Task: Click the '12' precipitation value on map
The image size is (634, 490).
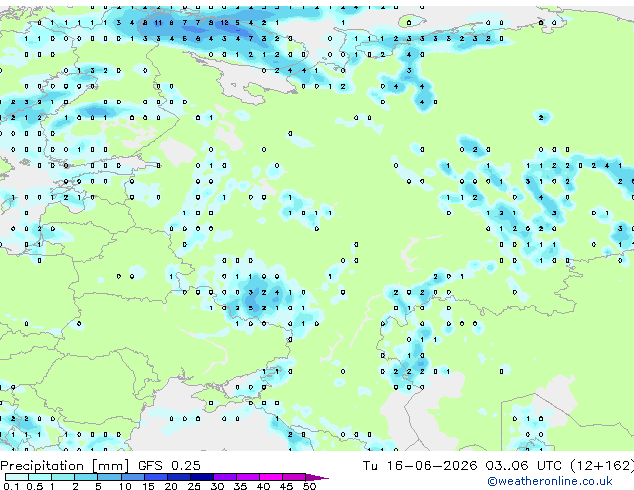Action: (x=224, y=23)
